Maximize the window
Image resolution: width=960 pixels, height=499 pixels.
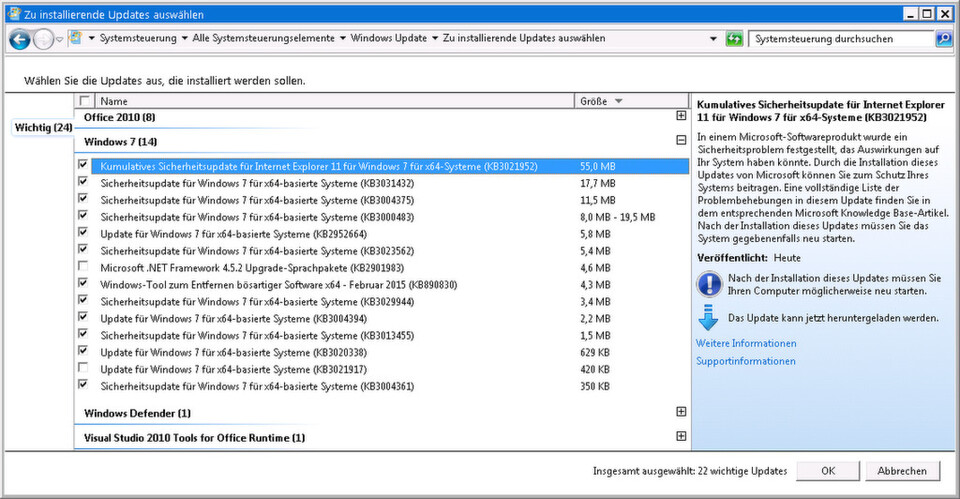928,13
